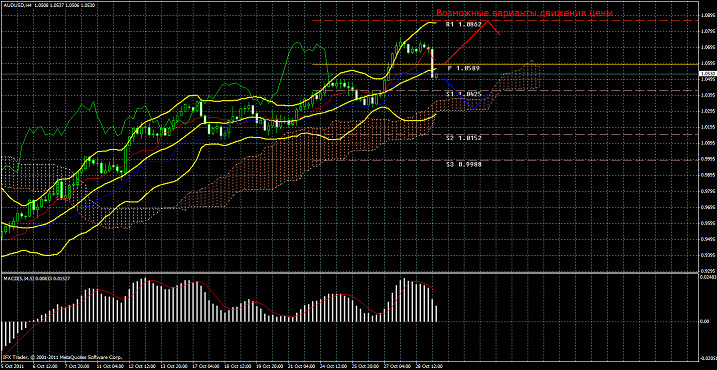Viewport: 717px width, 370px height.
Task: Click the '19 Oct 20:00' time axis label
Action: [x=270, y=366]
